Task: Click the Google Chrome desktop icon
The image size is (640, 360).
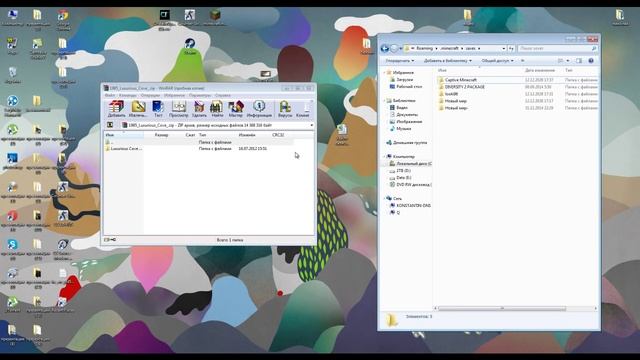Action: click(x=62, y=19)
